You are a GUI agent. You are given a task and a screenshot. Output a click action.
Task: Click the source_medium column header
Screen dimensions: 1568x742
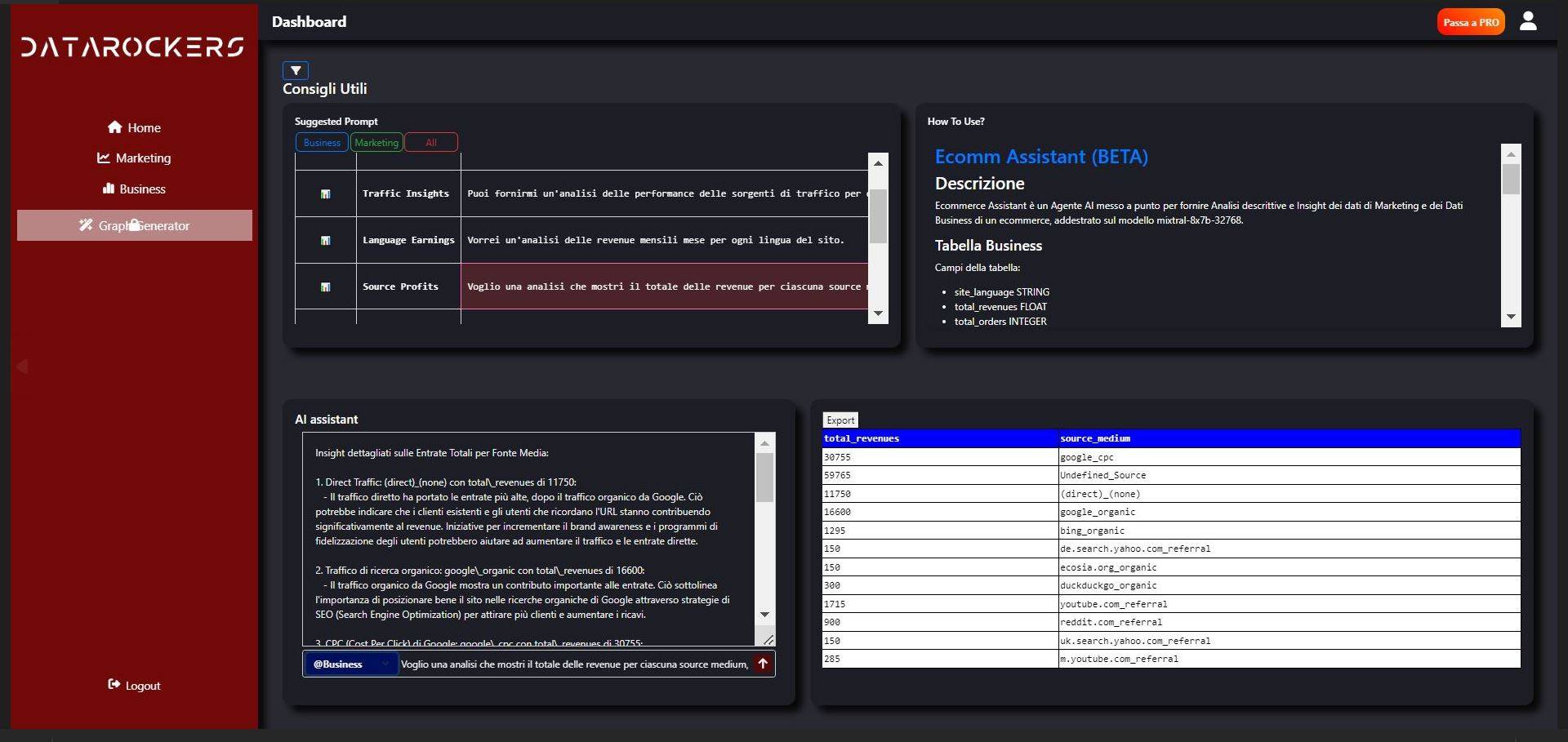coord(1290,438)
